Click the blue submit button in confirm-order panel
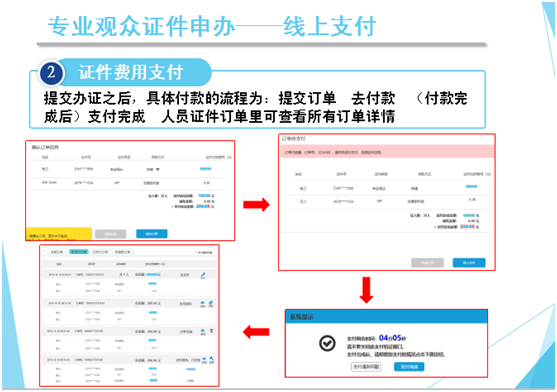The height and width of the screenshot is (392, 557). coord(152,234)
